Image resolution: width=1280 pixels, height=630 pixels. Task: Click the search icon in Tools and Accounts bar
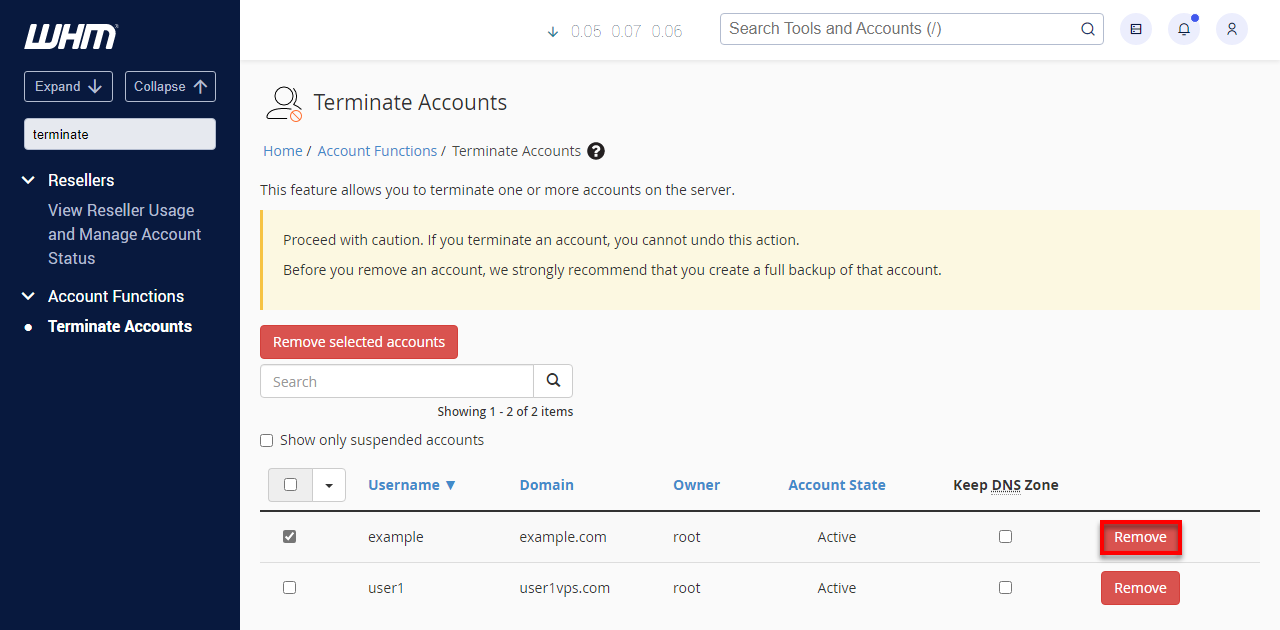tap(1087, 29)
